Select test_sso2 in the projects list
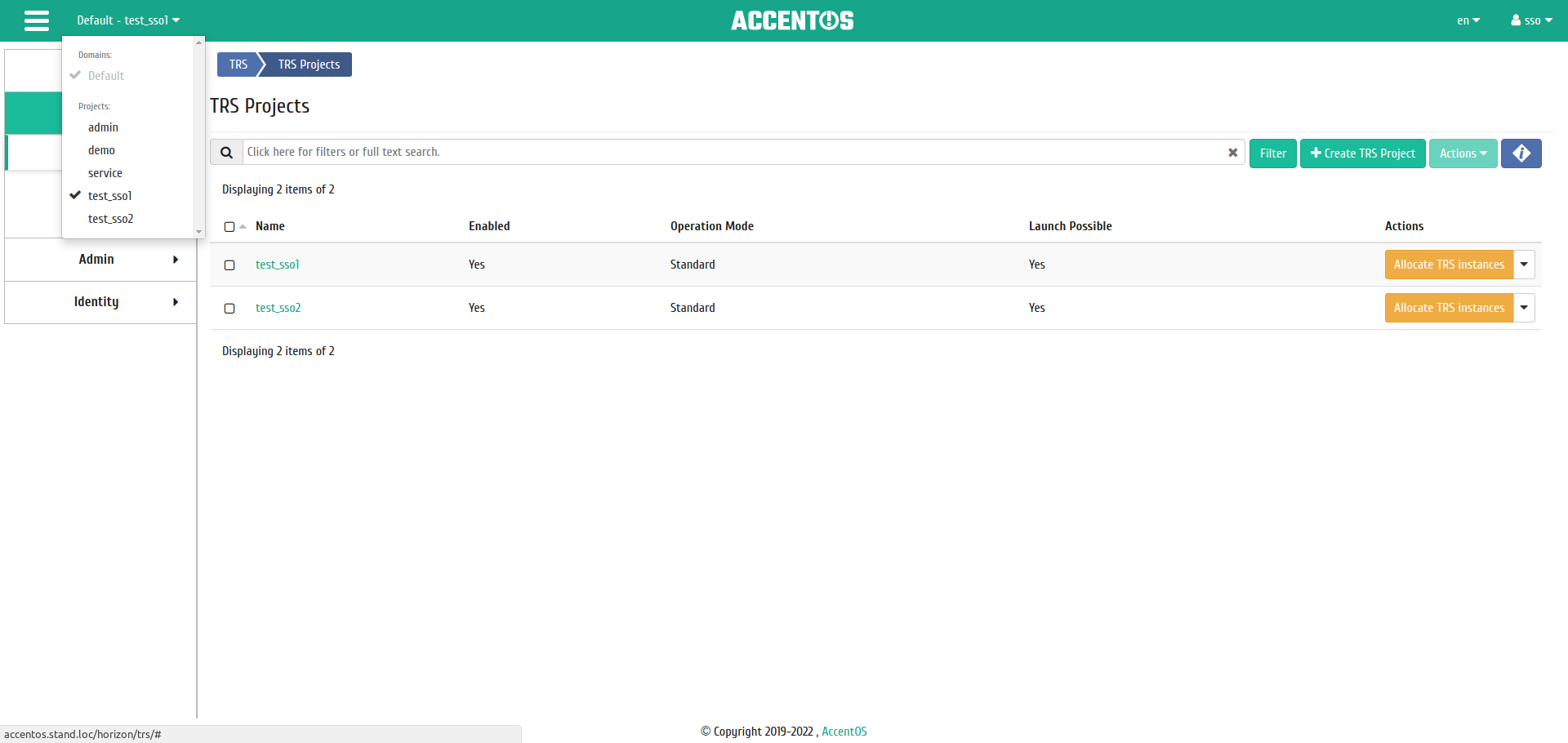The width and height of the screenshot is (1568, 743). (x=110, y=219)
